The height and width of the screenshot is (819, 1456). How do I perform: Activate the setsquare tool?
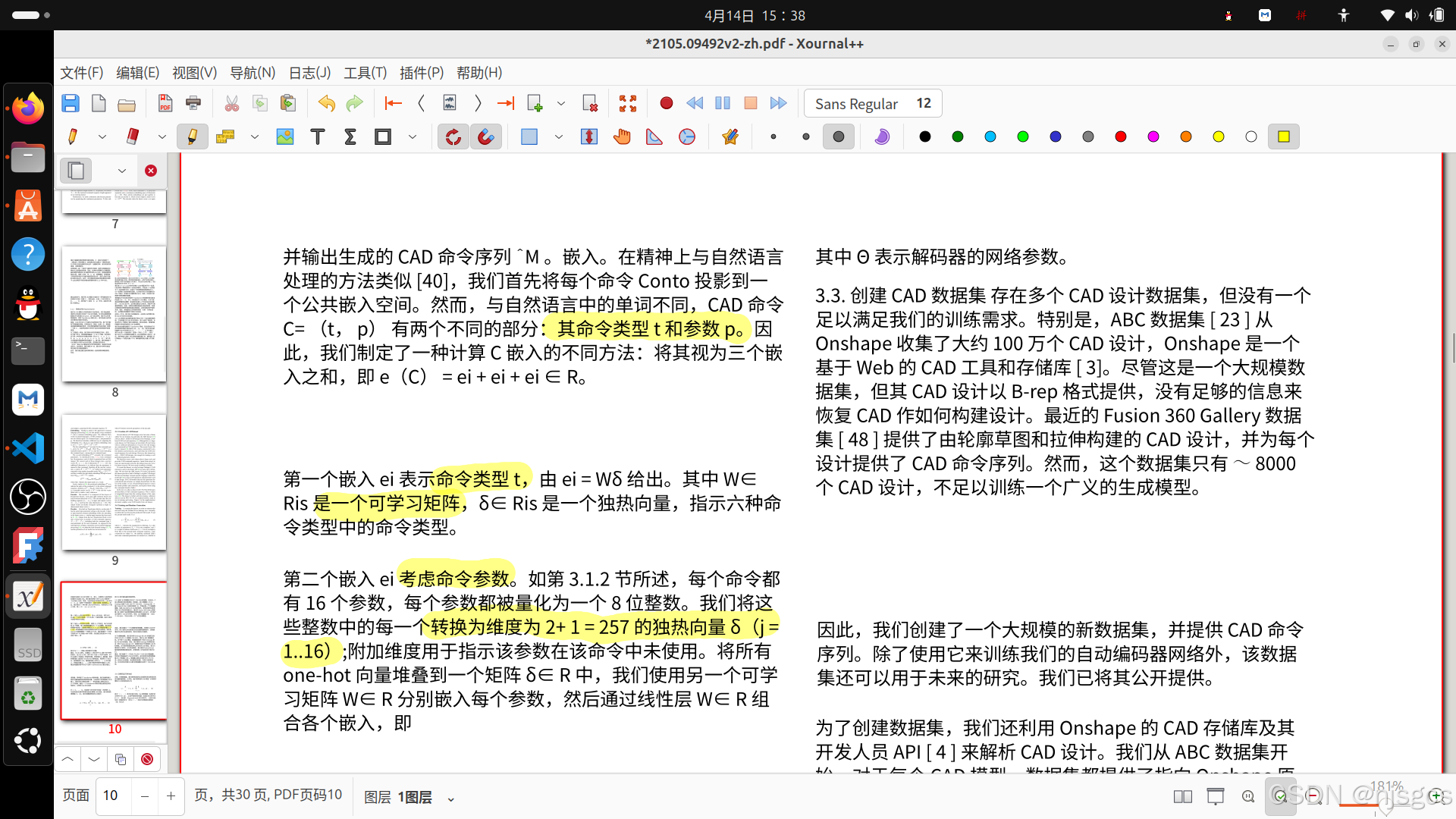tap(654, 136)
